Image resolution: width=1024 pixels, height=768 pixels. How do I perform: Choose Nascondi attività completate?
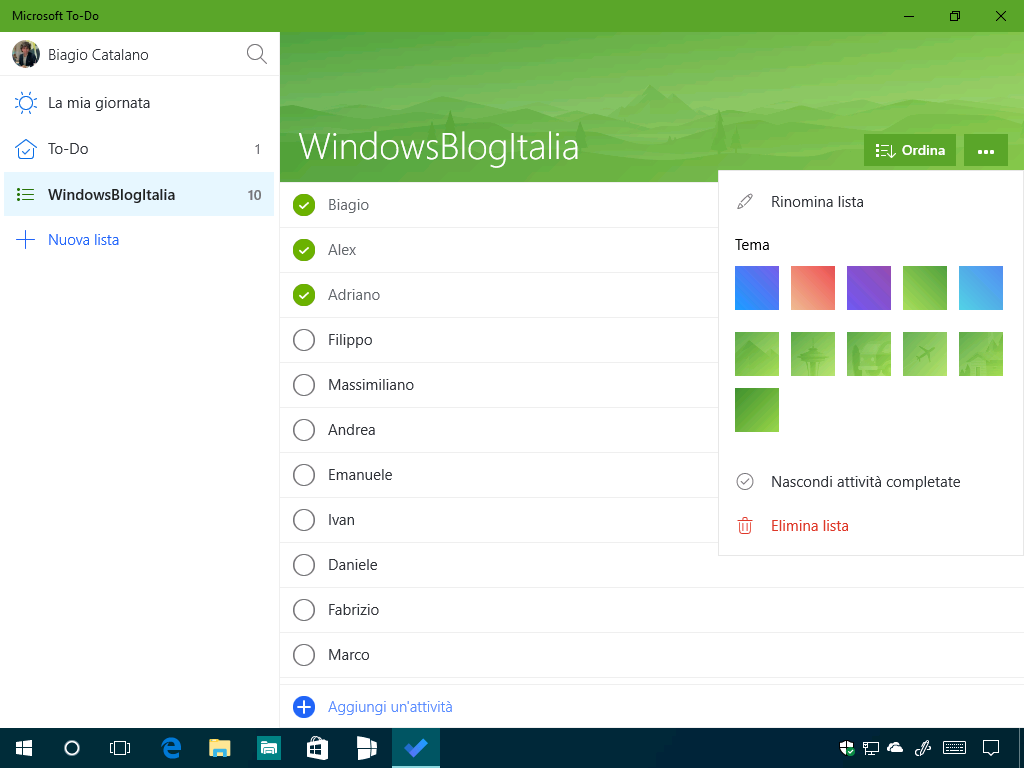pyautogui.click(x=871, y=482)
